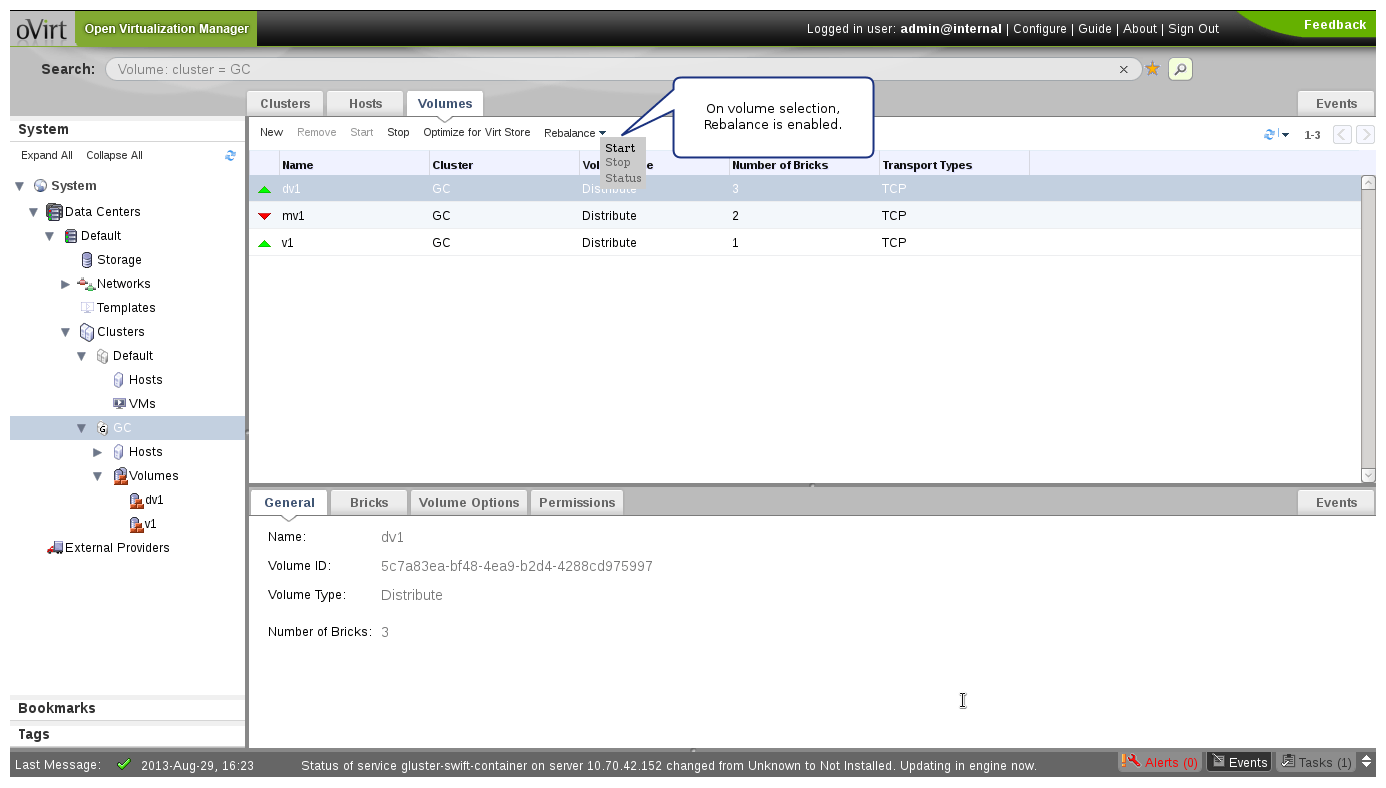Click the Storage icon in the tree
Image resolution: width=1386 pixels, height=788 pixels.
point(86,260)
